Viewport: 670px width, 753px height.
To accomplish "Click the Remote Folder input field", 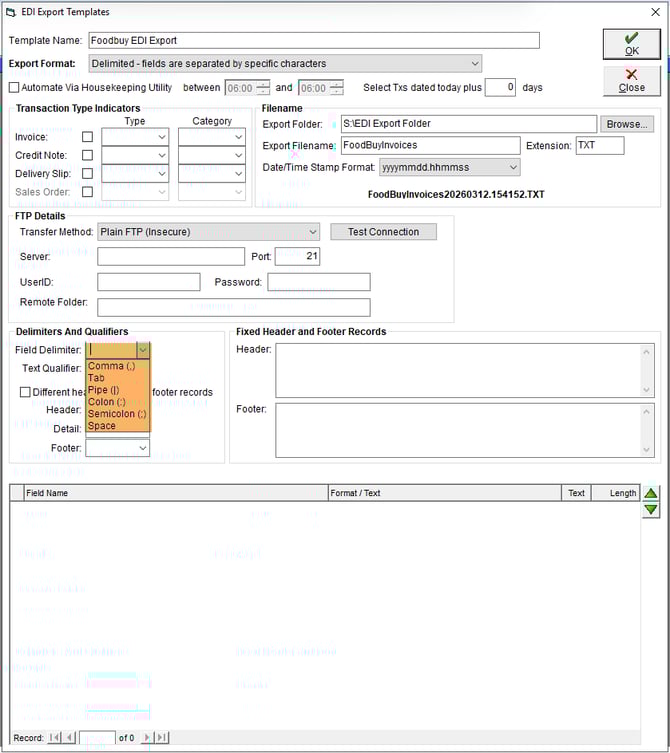I will pos(234,307).
